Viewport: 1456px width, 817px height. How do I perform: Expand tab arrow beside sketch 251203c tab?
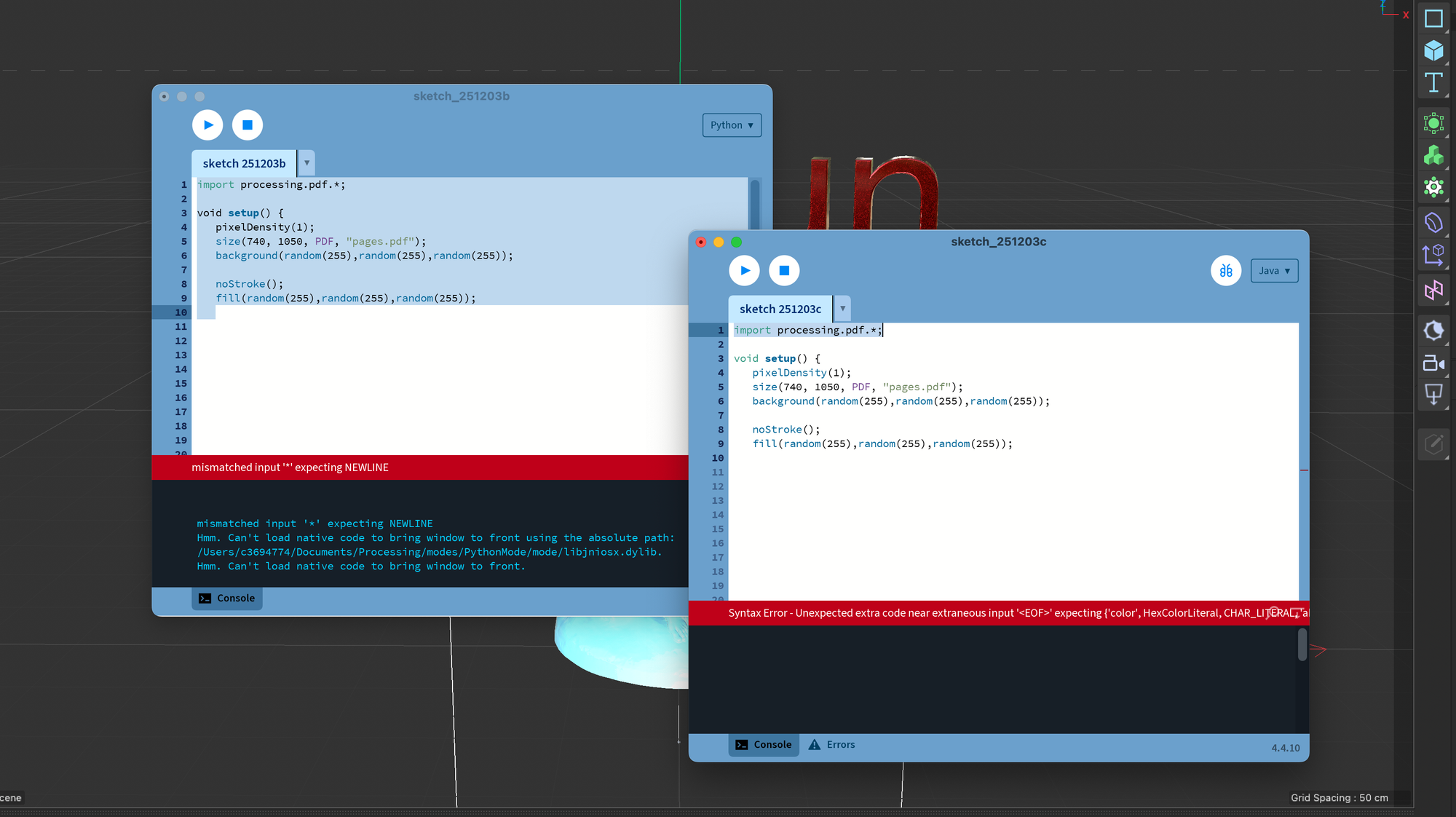(842, 309)
